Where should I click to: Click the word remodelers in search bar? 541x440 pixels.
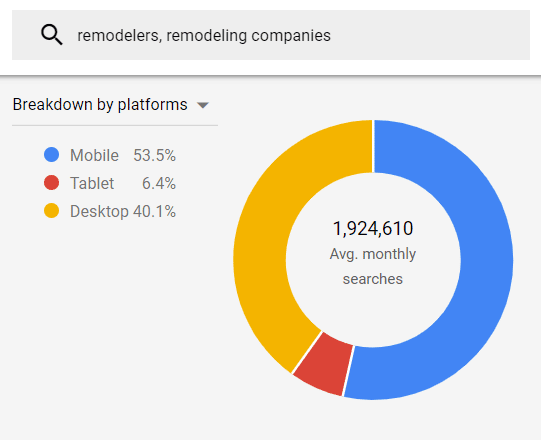(x=118, y=36)
